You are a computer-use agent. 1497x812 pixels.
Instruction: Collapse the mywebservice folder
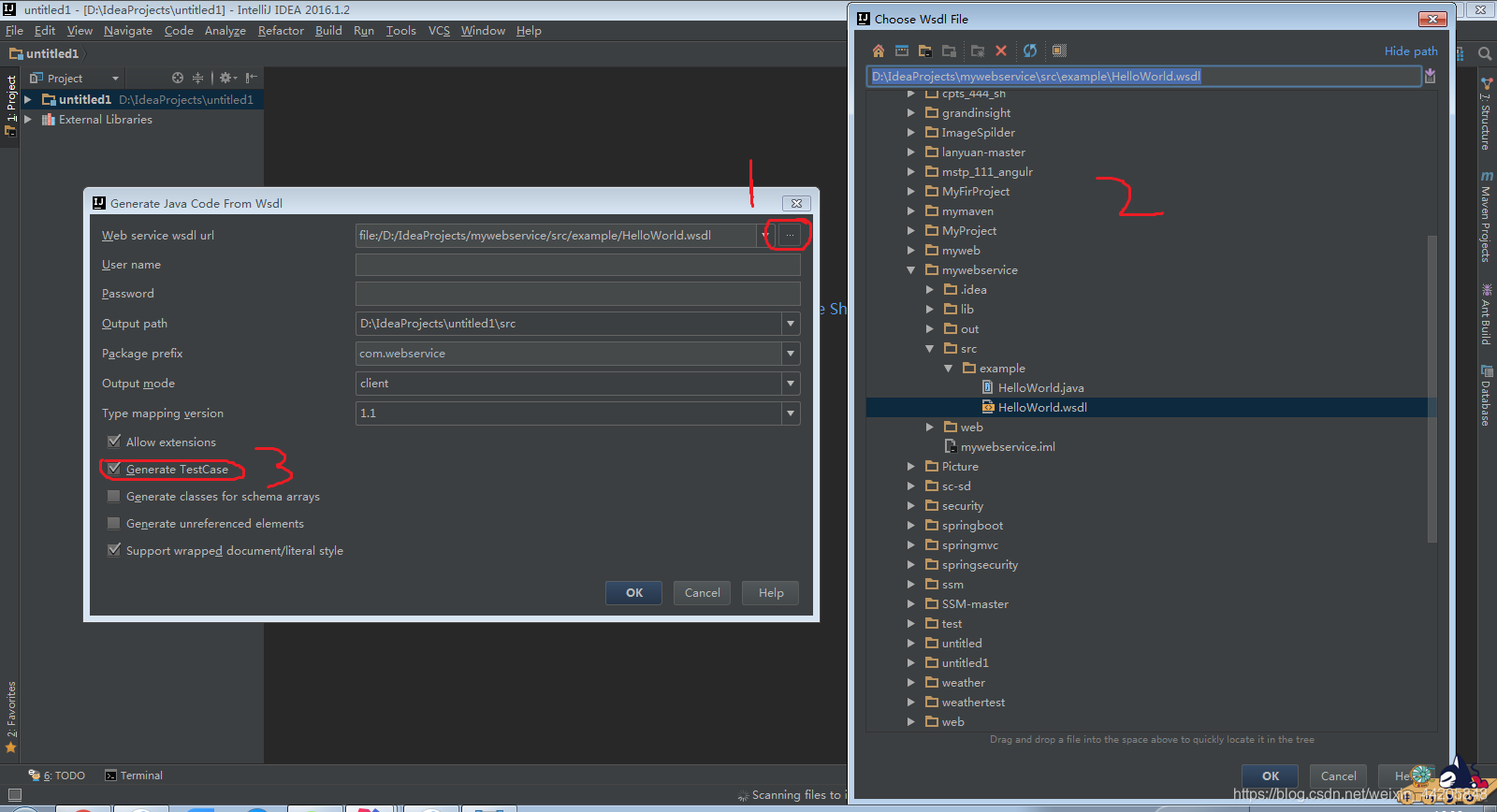[910, 270]
